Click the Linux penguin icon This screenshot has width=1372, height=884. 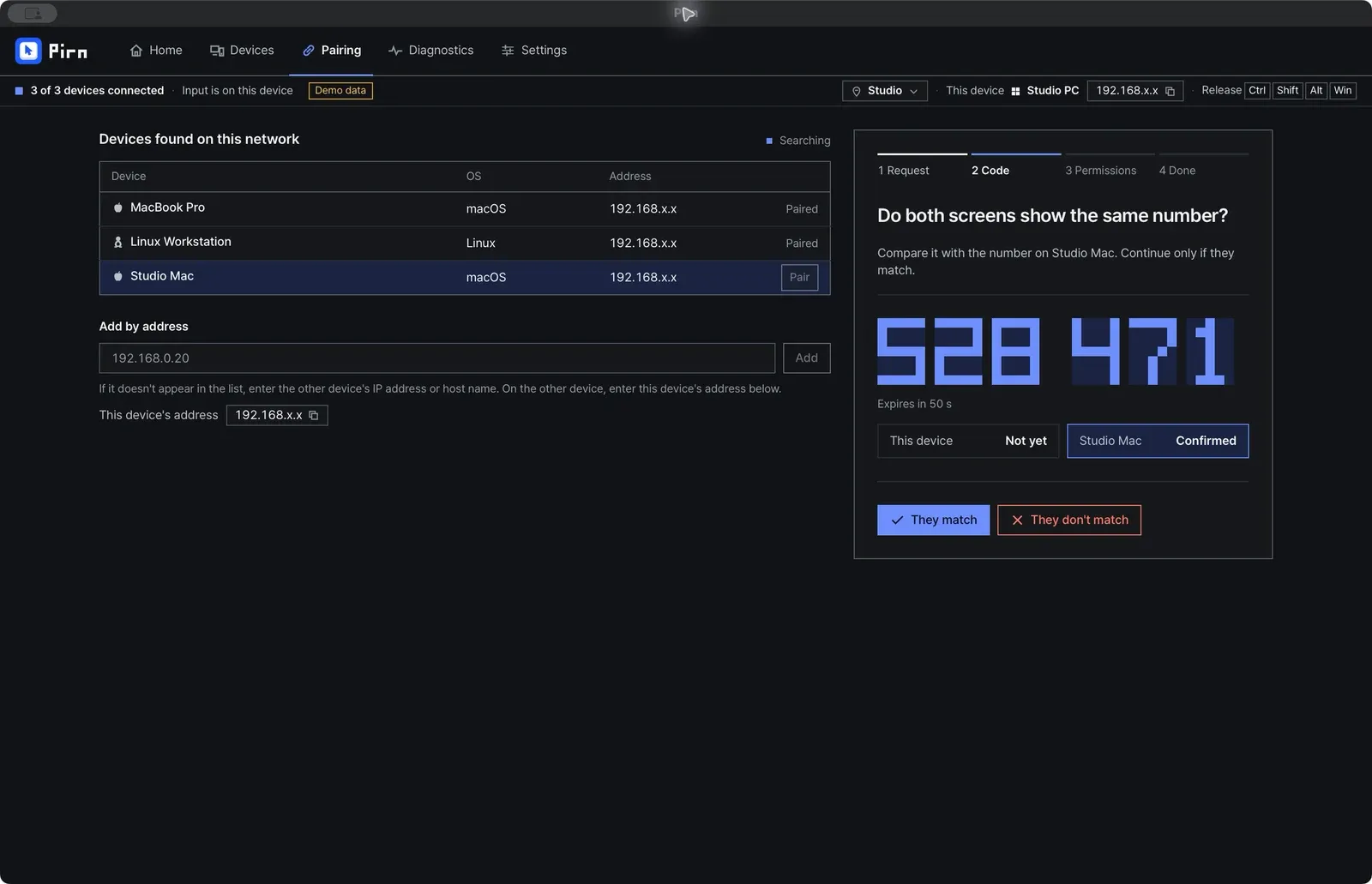(x=118, y=243)
